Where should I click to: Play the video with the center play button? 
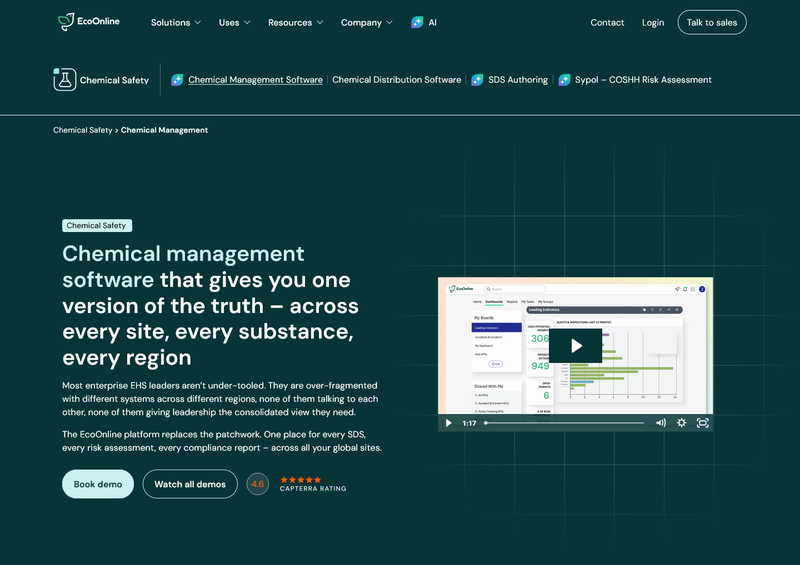[576, 346]
